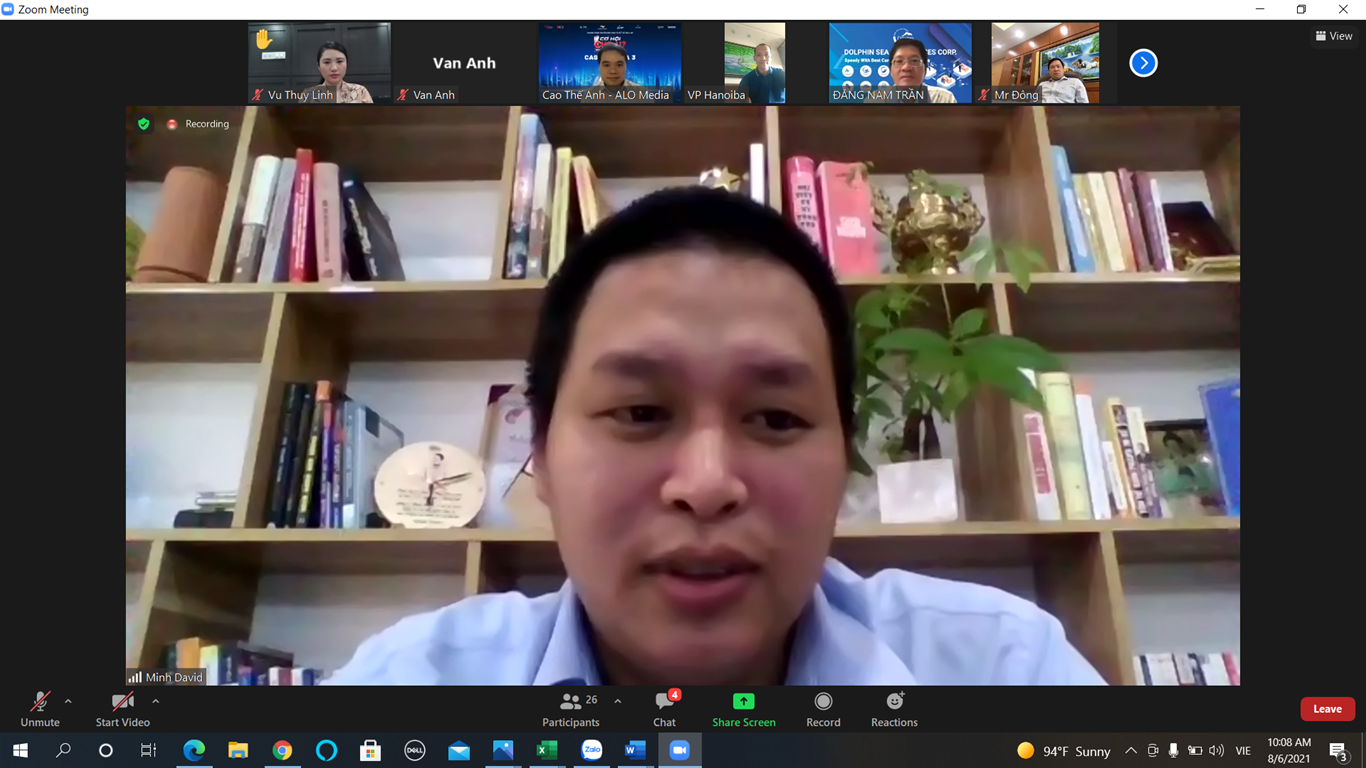Viewport: 1366px width, 768px height.
Task: Open Microsoft Excel from the taskbar
Action: pos(547,750)
